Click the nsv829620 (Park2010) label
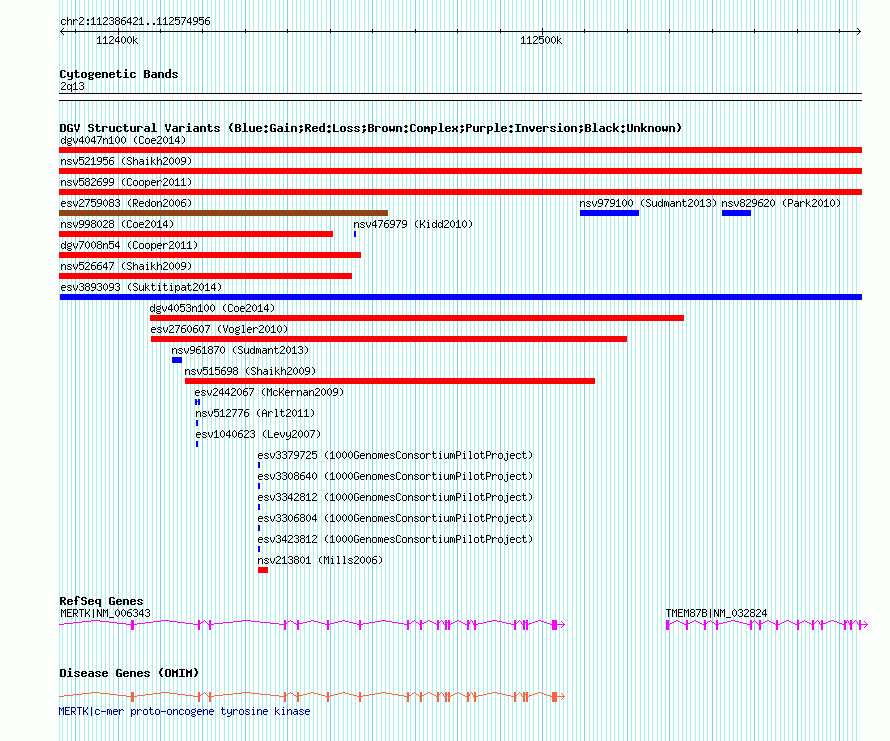 [x=781, y=203]
